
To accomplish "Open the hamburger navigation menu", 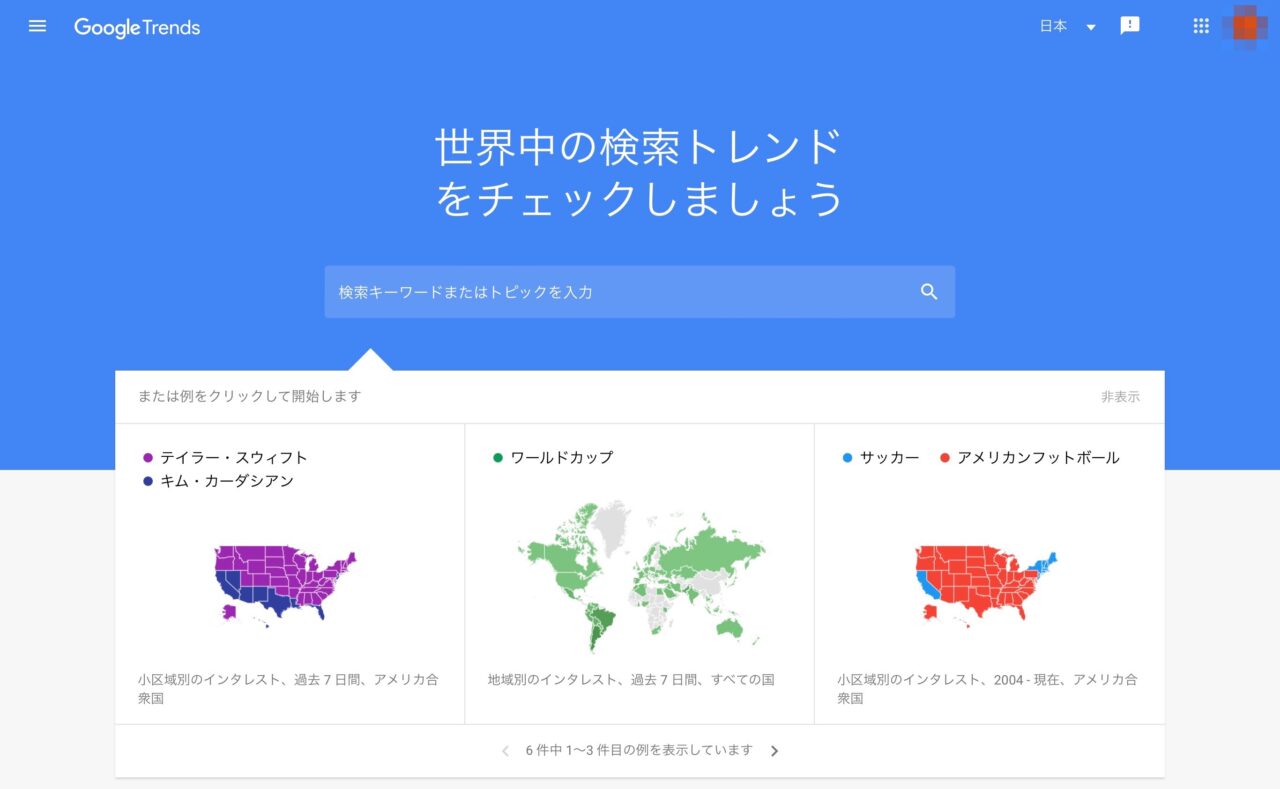I will click(x=37, y=26).
